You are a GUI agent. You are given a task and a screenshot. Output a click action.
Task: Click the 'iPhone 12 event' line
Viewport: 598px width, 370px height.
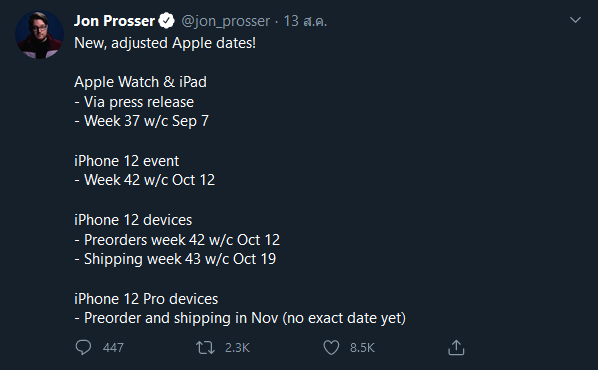(126, 161)
